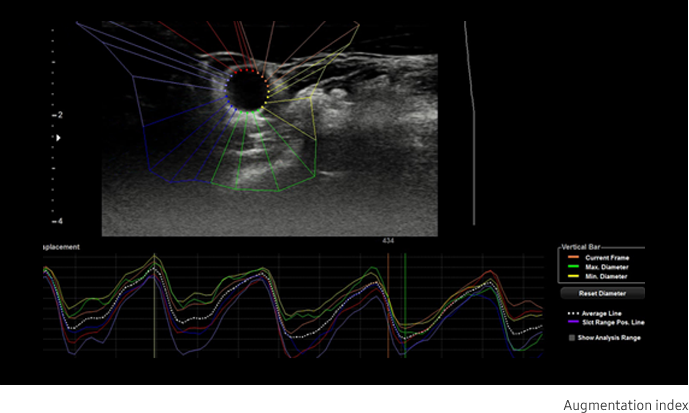
Task: Click the dark vessel lumen in ultrasound image
Action: (248, 90)
